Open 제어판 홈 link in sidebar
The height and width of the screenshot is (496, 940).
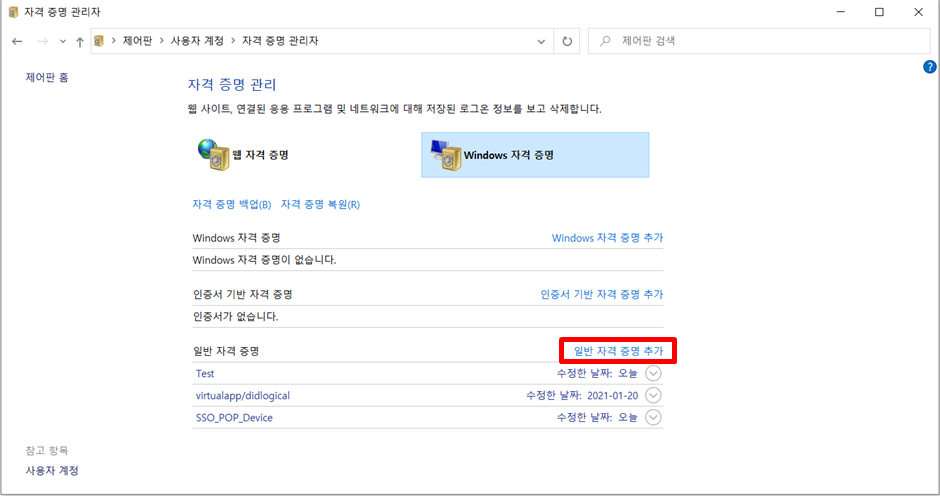(47, 77)
